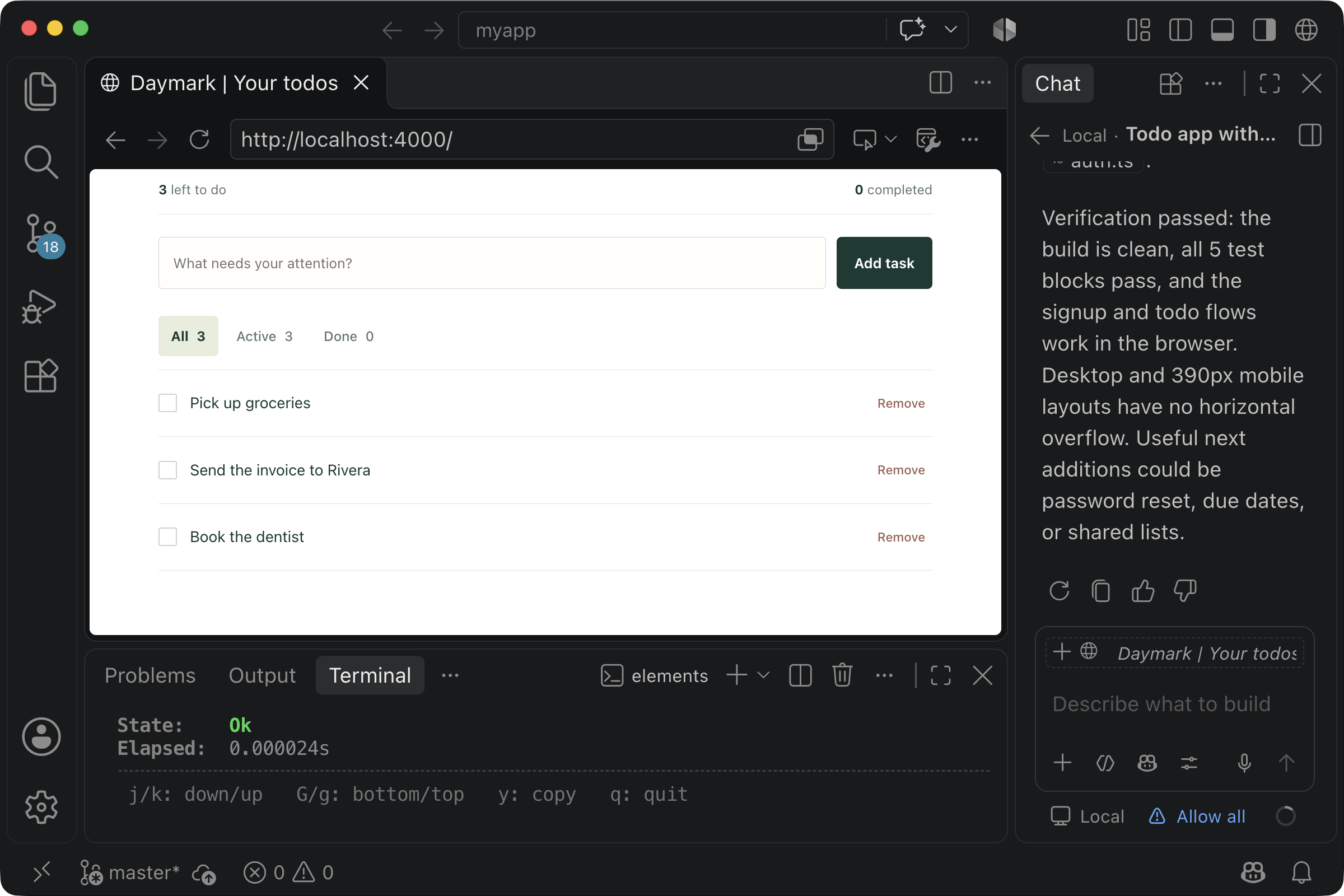Toggle the secondary side bar layout button
The width and height of the screenshot is (1344, 896).
pos(1264,30)
